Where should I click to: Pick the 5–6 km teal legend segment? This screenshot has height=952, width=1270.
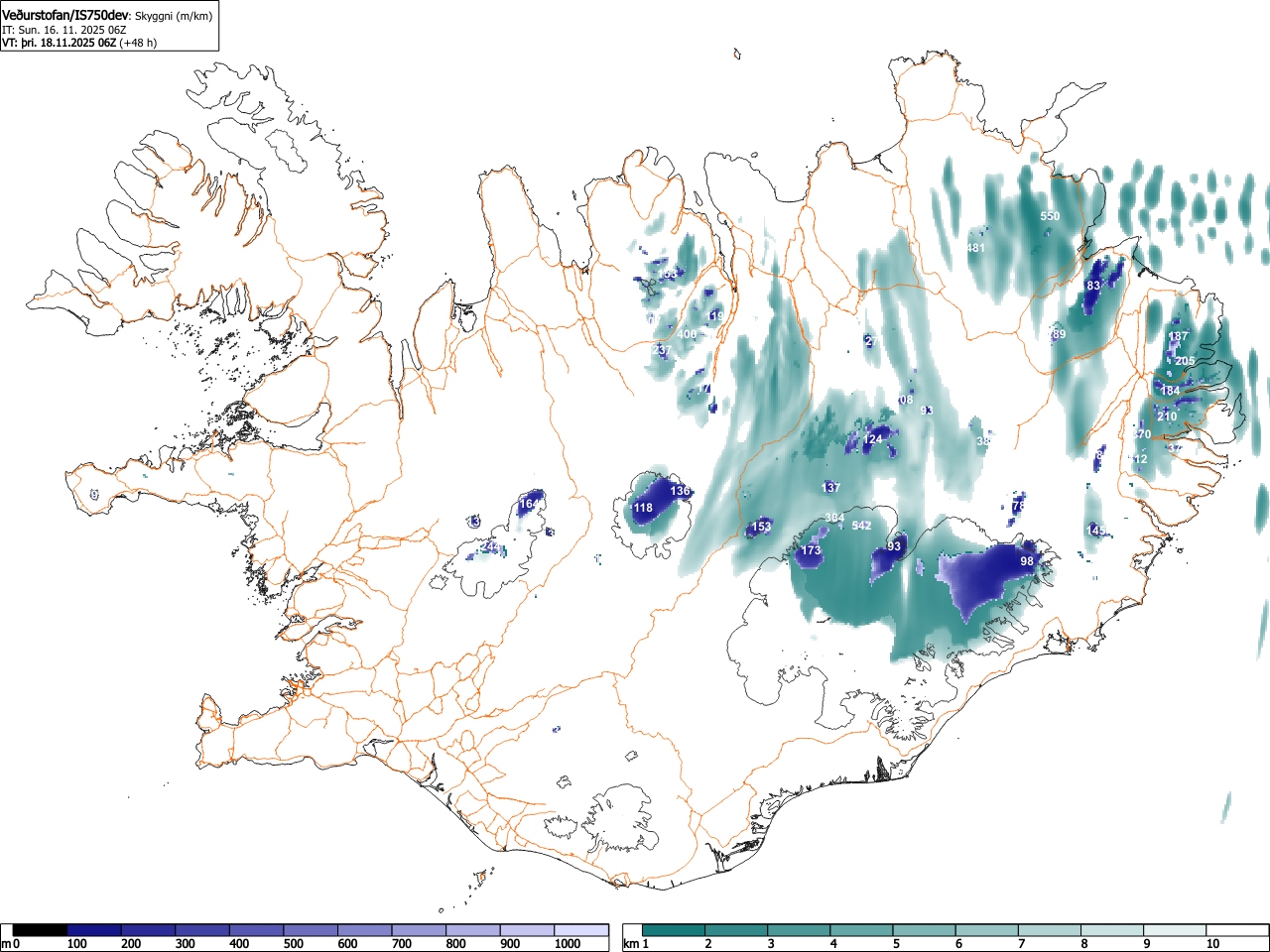[x=925, y=930]
